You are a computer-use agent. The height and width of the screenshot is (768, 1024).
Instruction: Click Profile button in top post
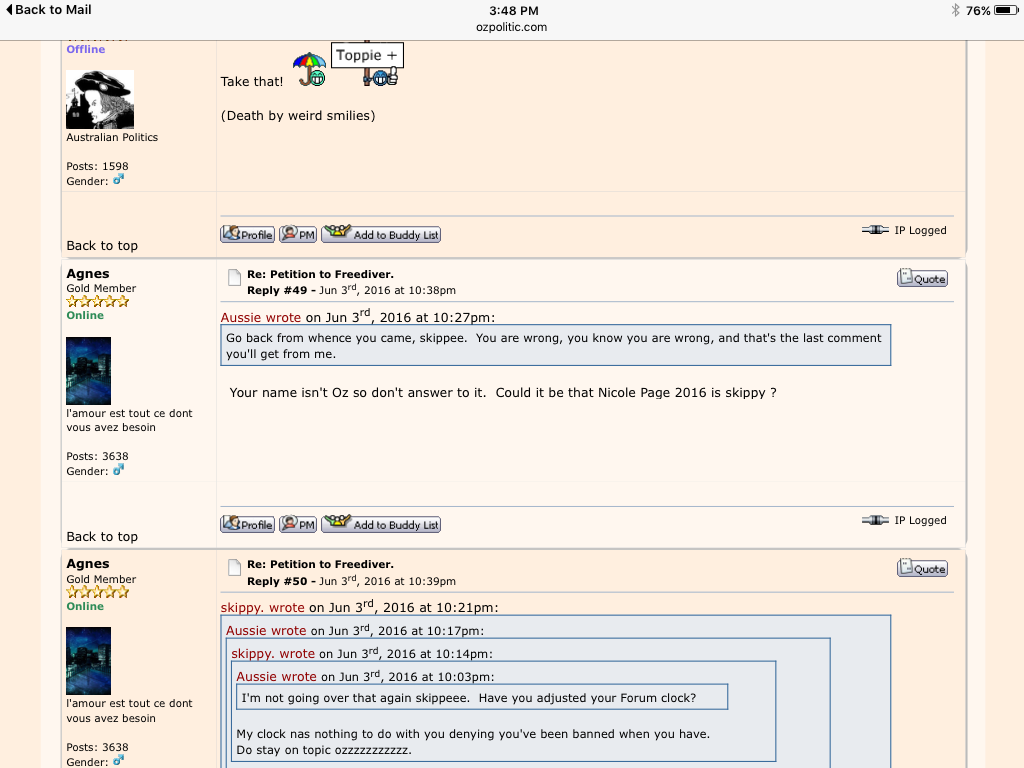tap(247, 234)
